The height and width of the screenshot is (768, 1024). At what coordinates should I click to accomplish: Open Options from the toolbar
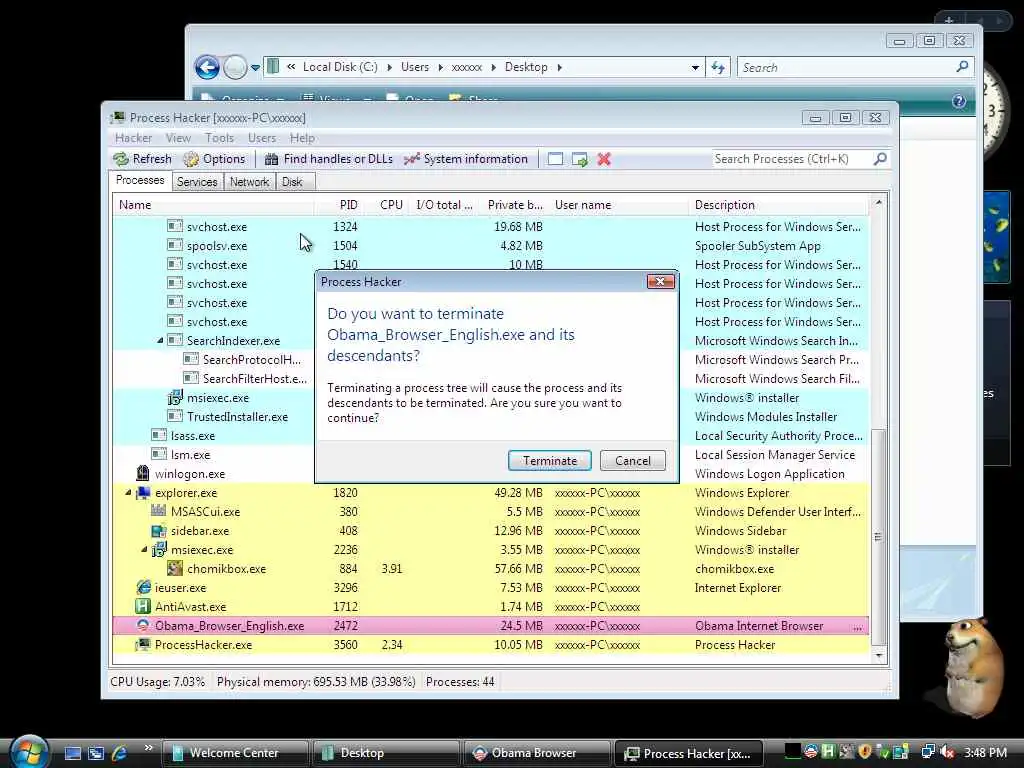coord(214,159)
